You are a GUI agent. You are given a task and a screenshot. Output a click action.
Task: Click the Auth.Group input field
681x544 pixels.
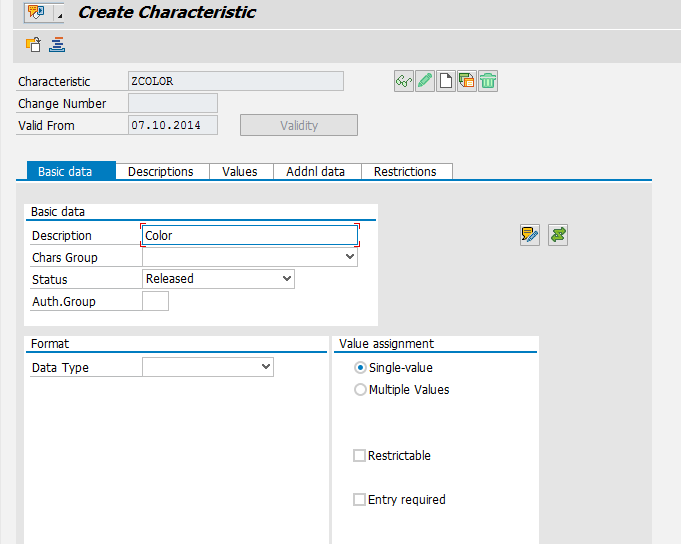pos(155,301)
